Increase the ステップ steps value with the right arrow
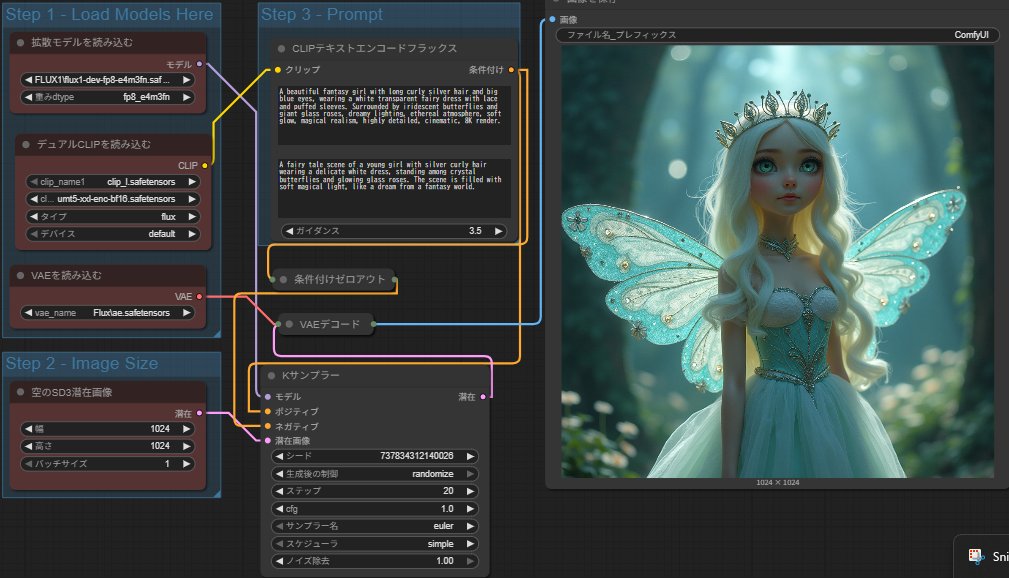This screenshot has height=578, width=1009. 470,491
